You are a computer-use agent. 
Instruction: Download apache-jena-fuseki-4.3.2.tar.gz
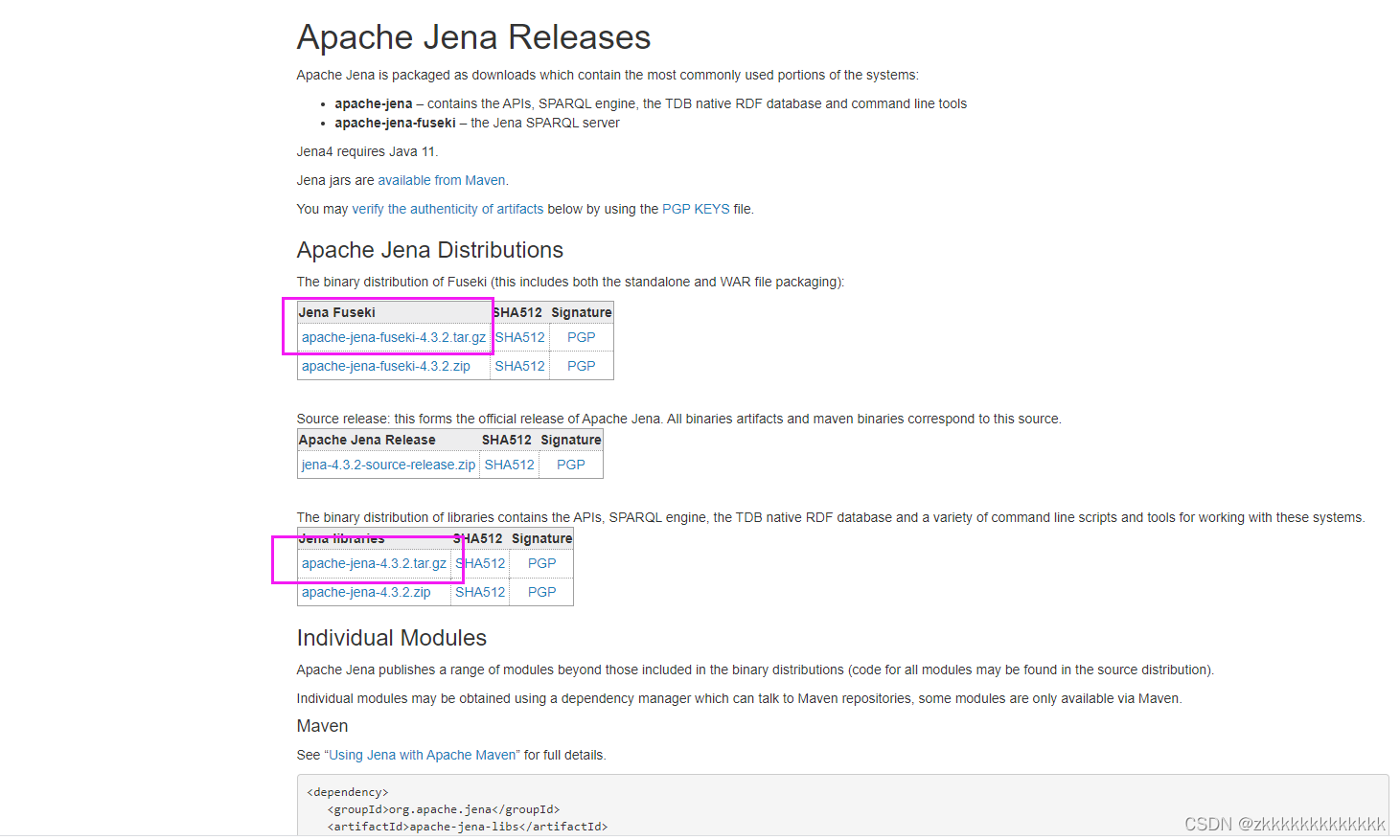coord(394,337)
